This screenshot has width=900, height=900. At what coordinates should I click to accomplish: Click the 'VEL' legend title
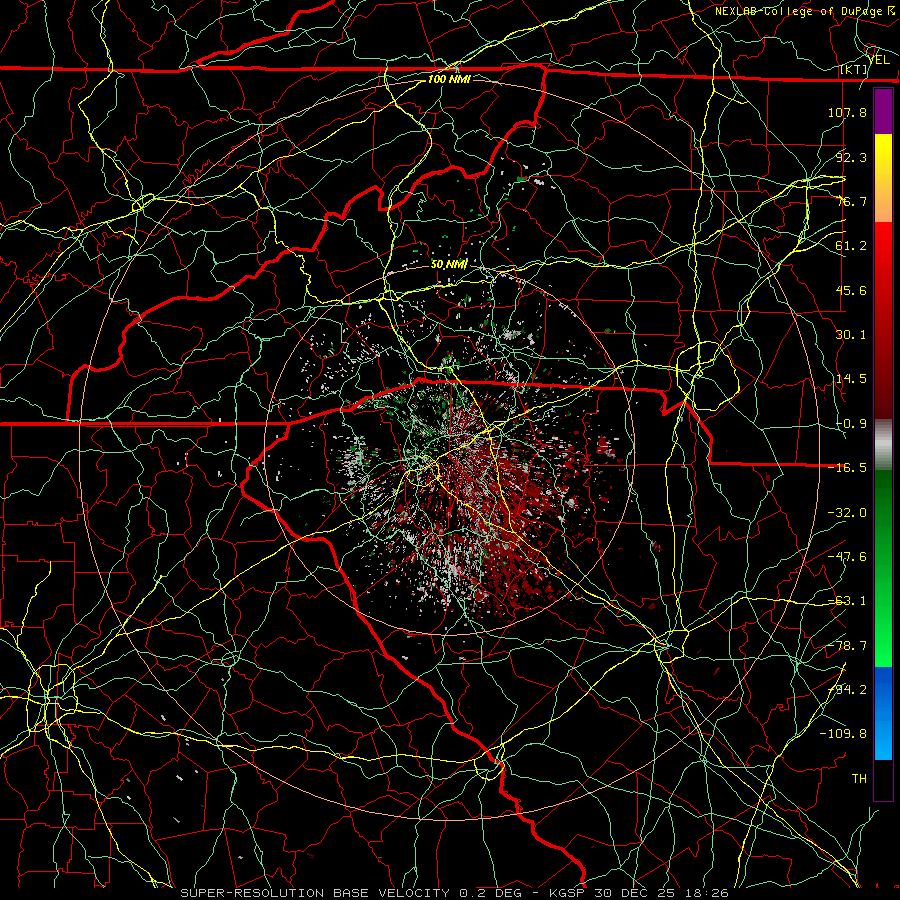coord(879,60)
